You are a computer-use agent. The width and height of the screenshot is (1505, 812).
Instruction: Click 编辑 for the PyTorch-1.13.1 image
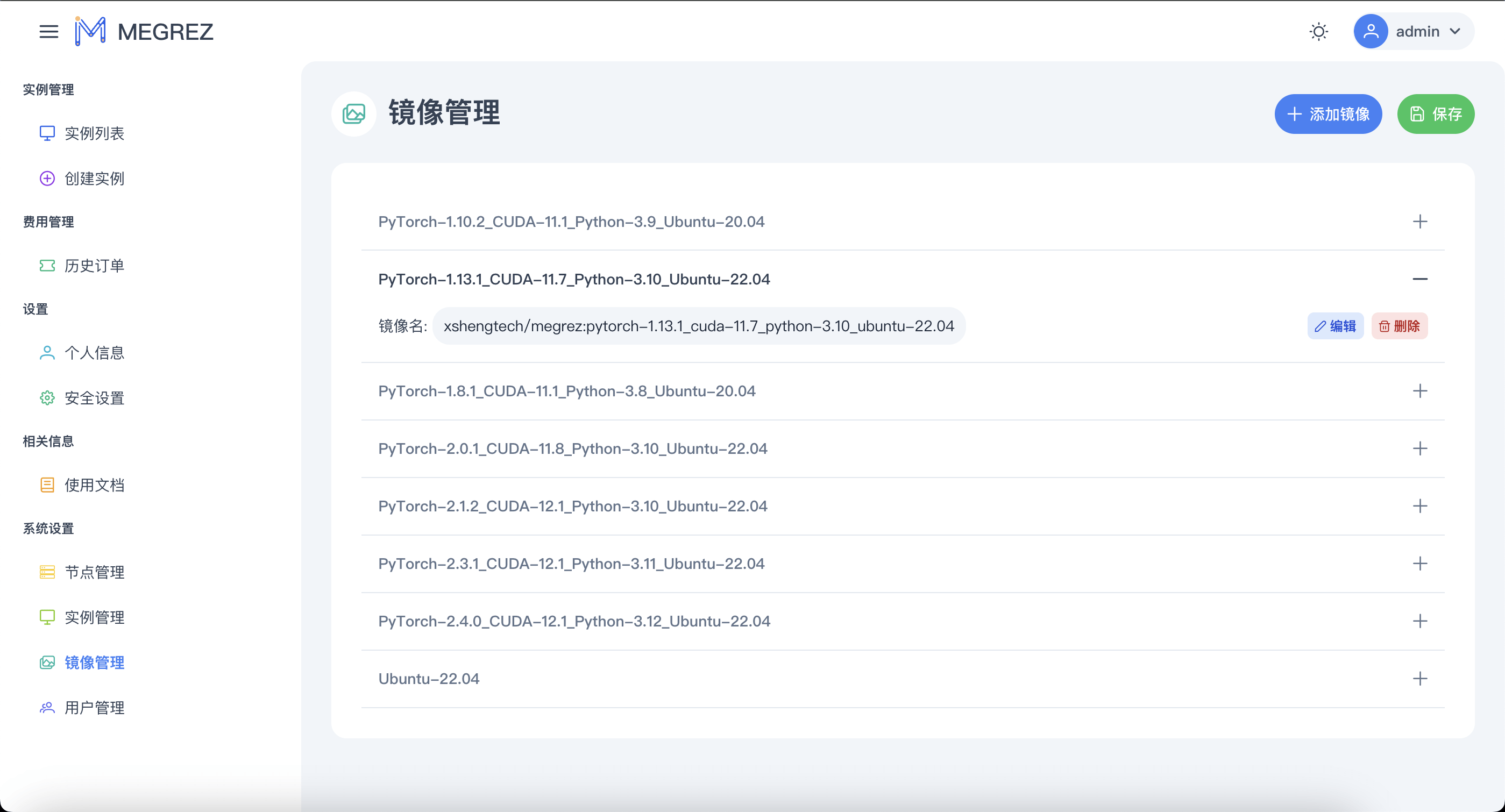pos(1335,326)
